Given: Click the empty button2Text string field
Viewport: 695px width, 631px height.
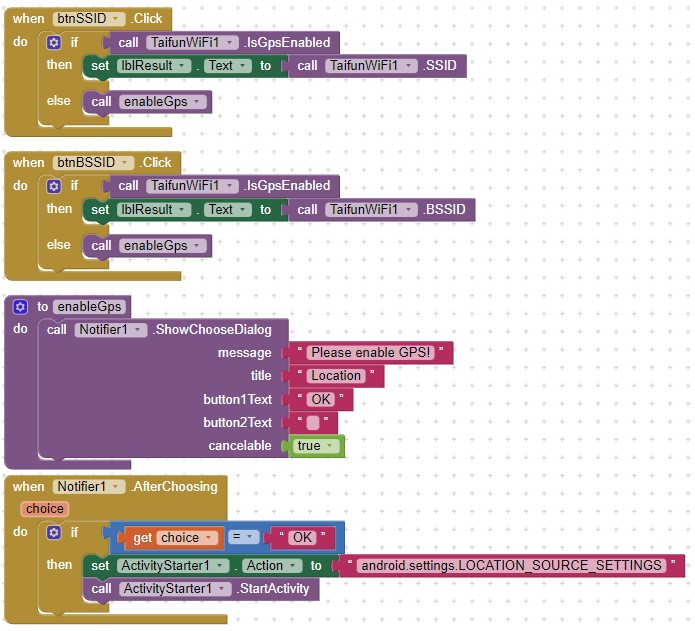Looking at the screenshot, I should pos(313,423).
